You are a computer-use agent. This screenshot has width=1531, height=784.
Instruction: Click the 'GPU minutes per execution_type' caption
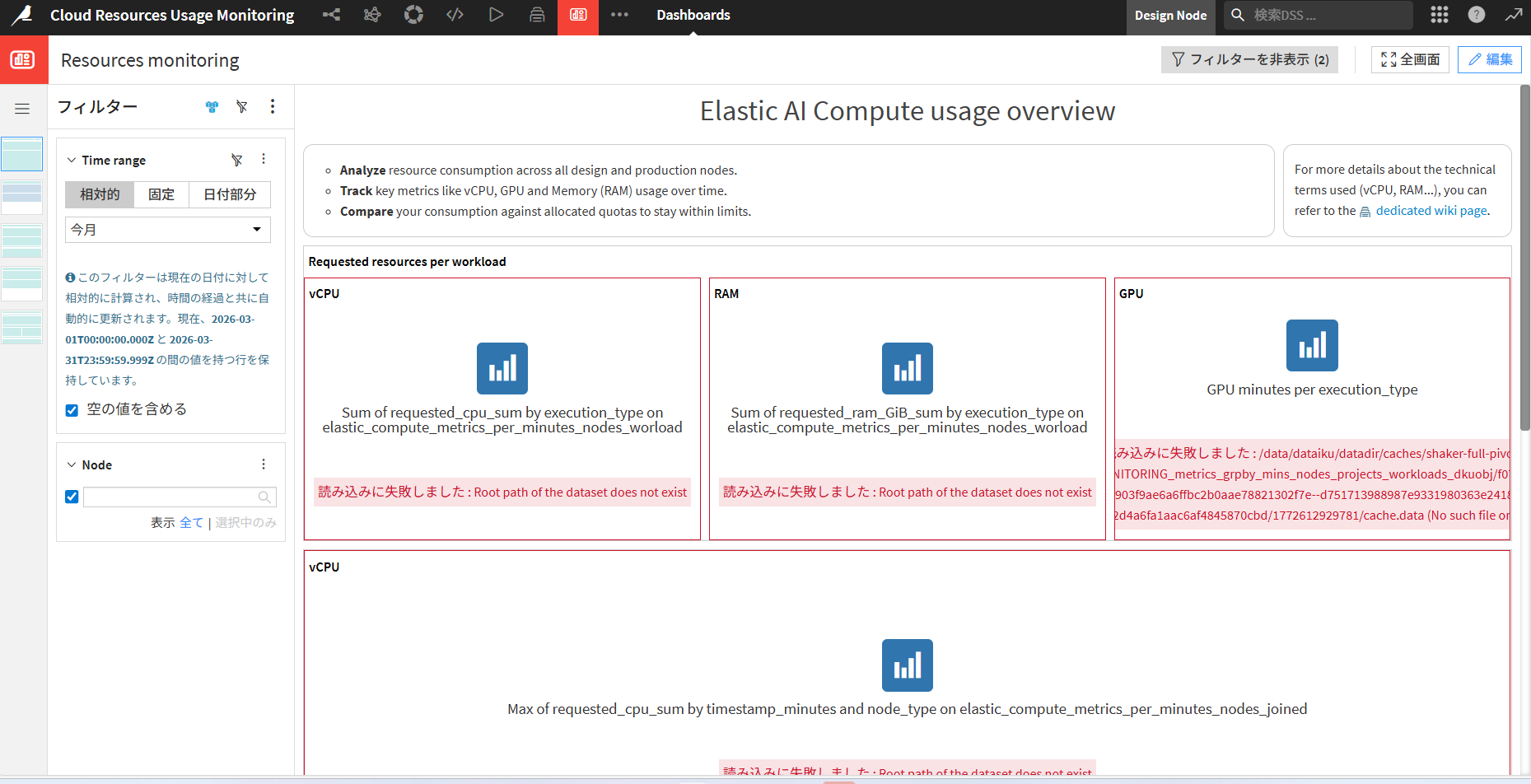click(x=1313, y=390)
